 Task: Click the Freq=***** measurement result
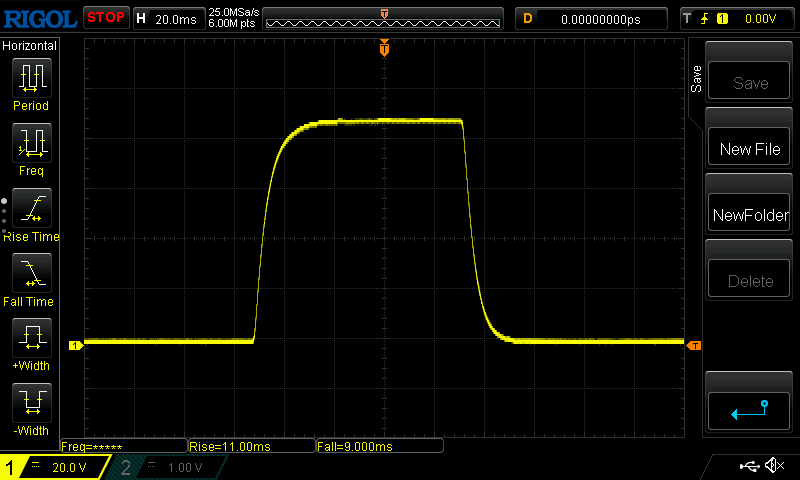tap(124, 446)
